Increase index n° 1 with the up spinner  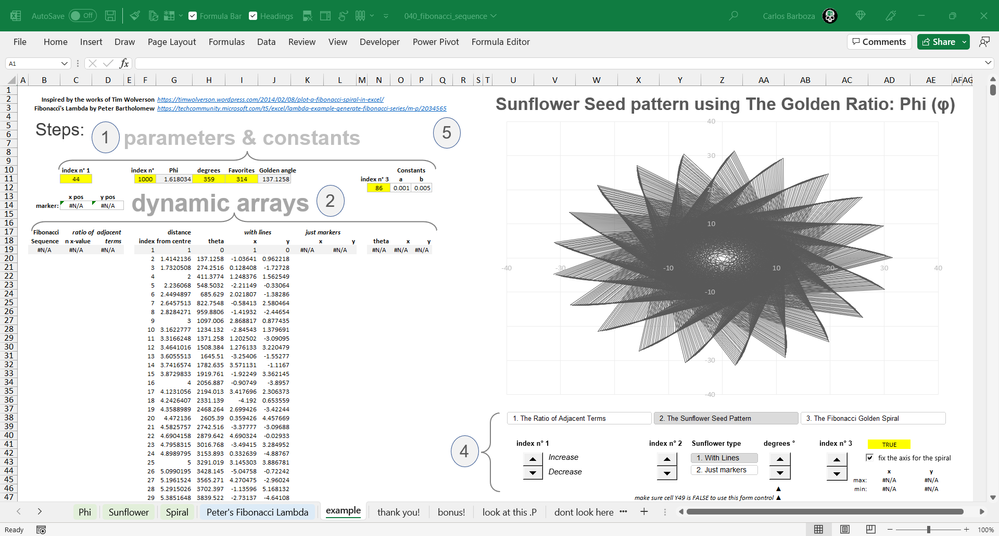pos(533,458)
